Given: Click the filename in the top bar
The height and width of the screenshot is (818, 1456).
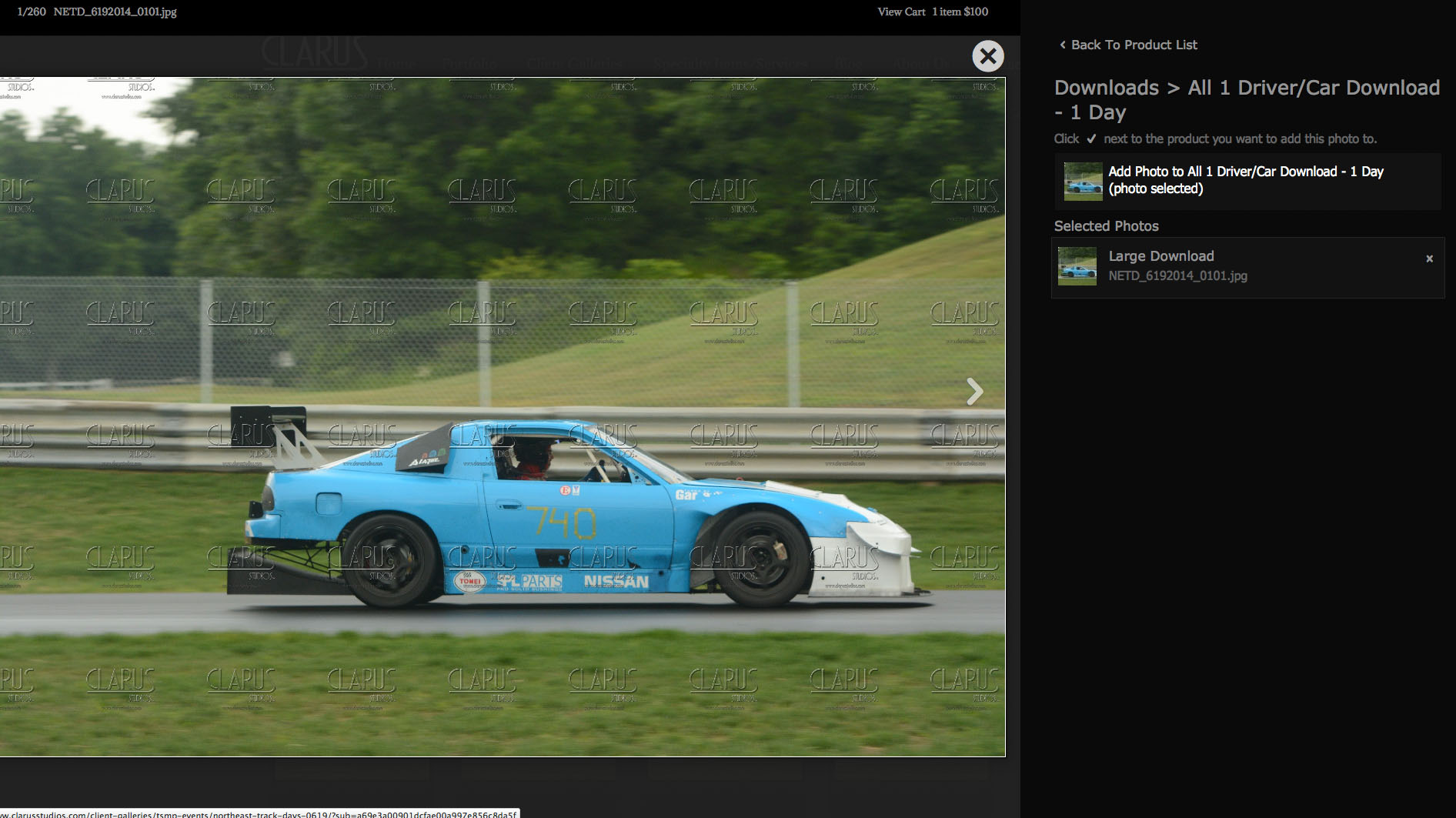Looking at the screenshot, I should point(115,12).
